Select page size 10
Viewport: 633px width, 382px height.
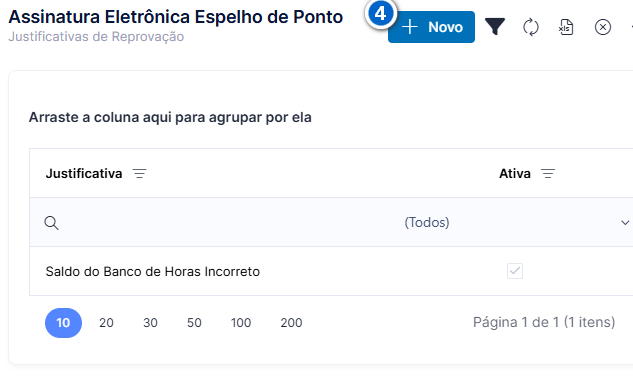tap(63, 323)
